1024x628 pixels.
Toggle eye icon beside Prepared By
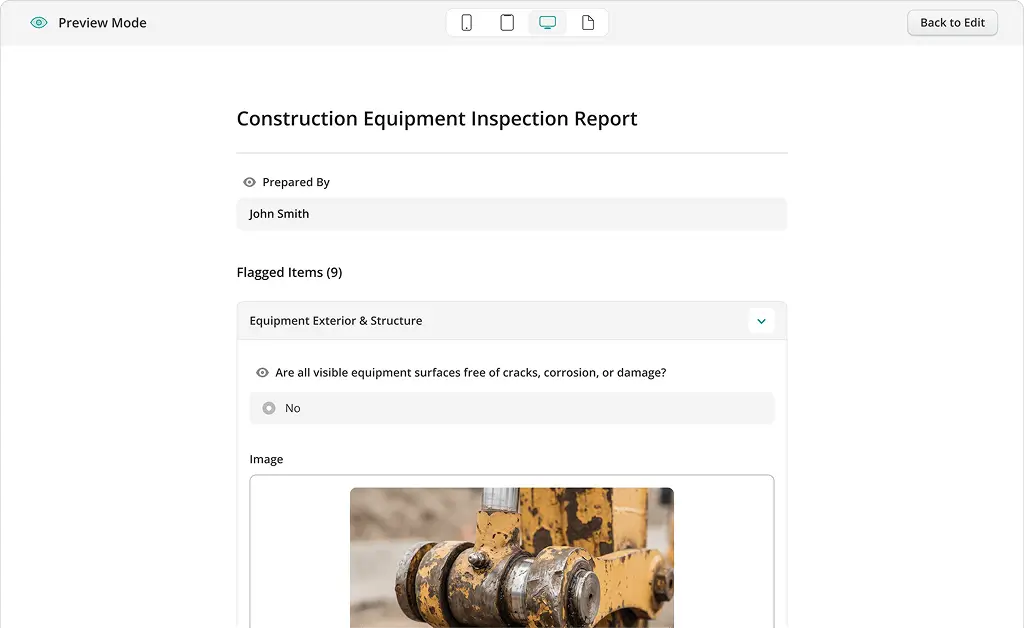pos(249,182)
